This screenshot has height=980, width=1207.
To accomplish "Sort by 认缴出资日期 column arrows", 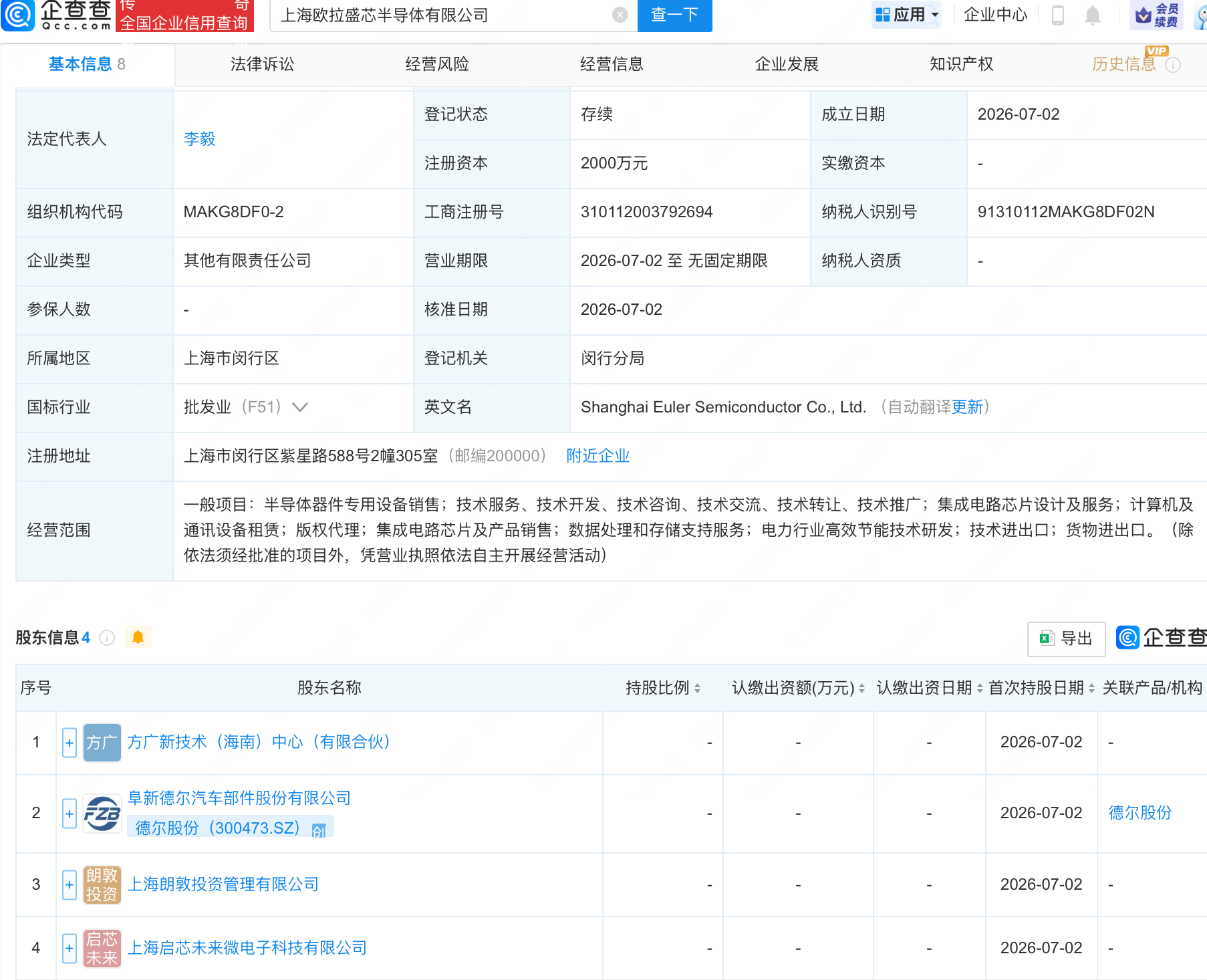I will coord(980,689).
